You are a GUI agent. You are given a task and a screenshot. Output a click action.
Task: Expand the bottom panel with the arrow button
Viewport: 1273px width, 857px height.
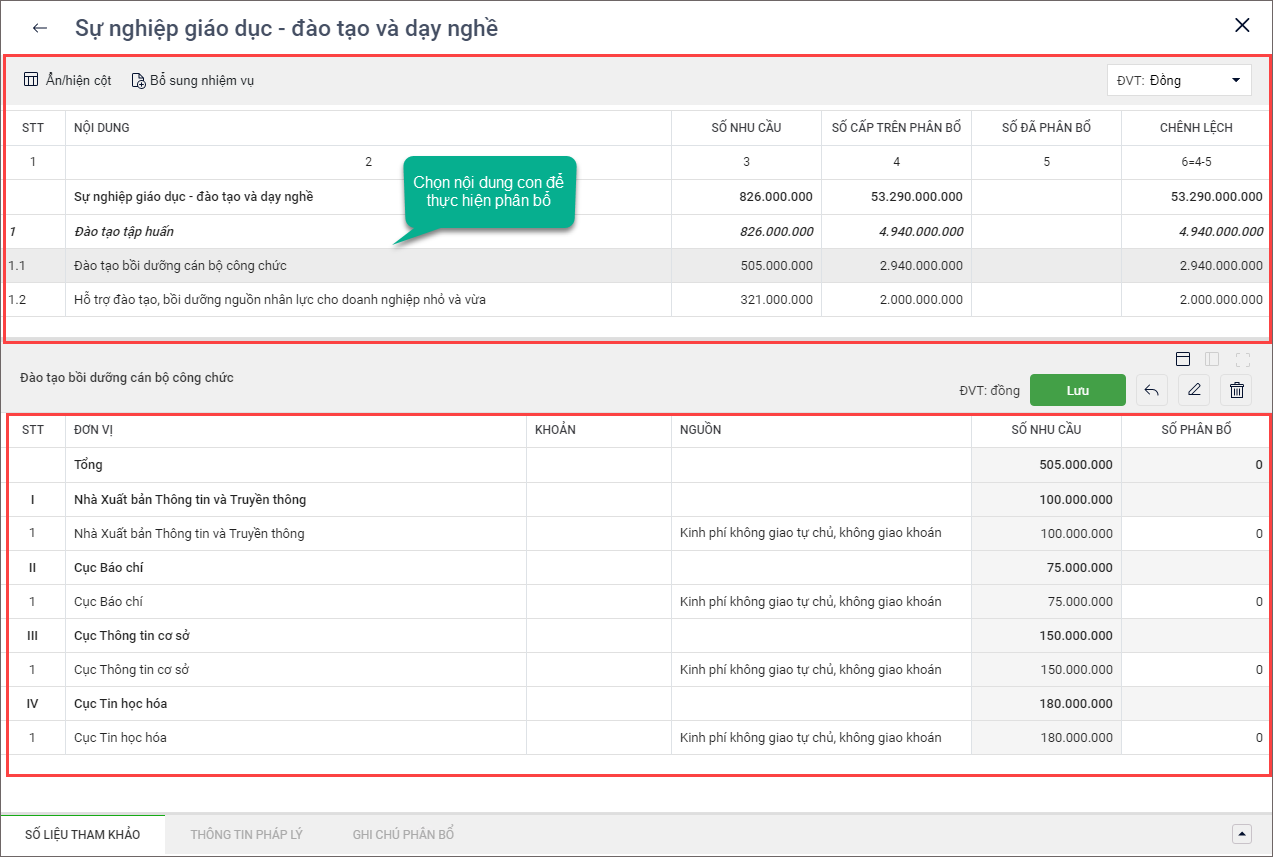(x=1242, y=834)
